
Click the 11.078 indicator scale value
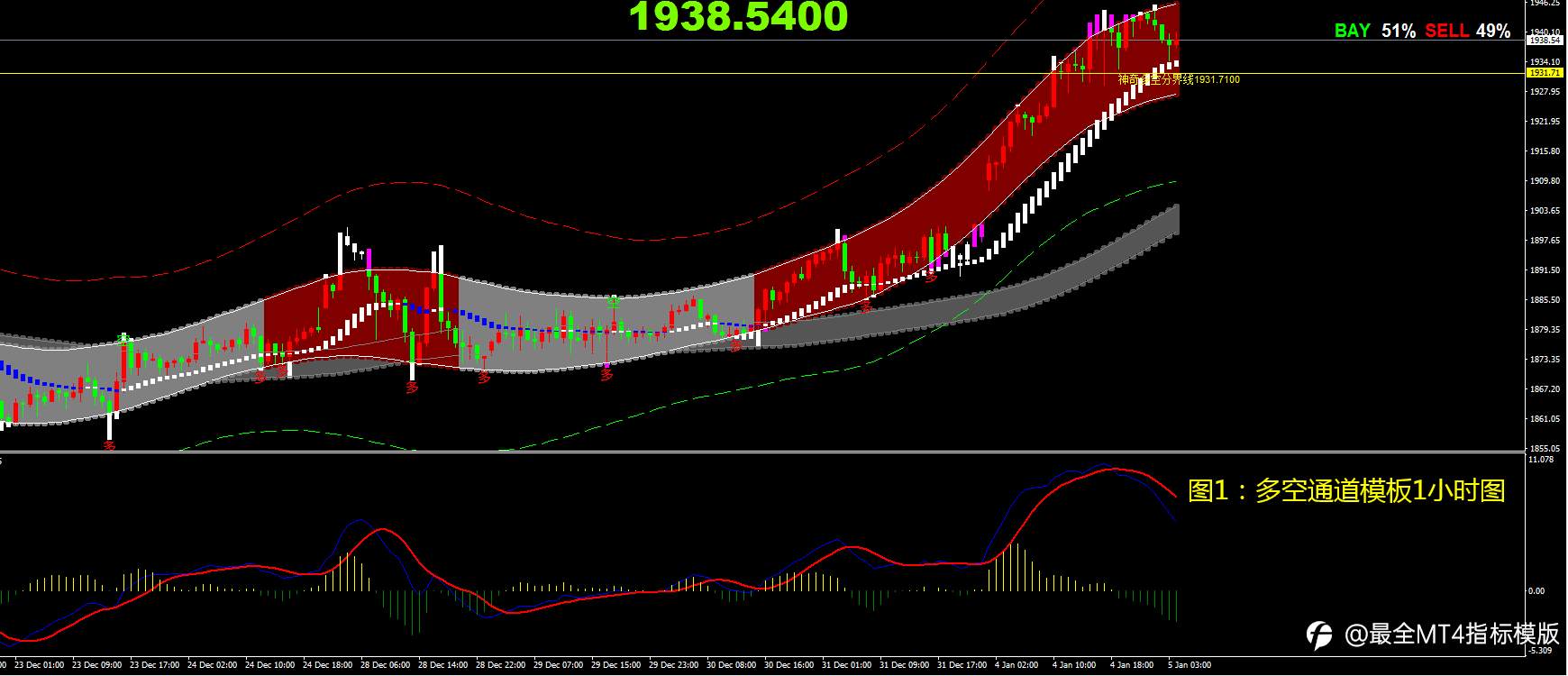(x=1542, y=459)
